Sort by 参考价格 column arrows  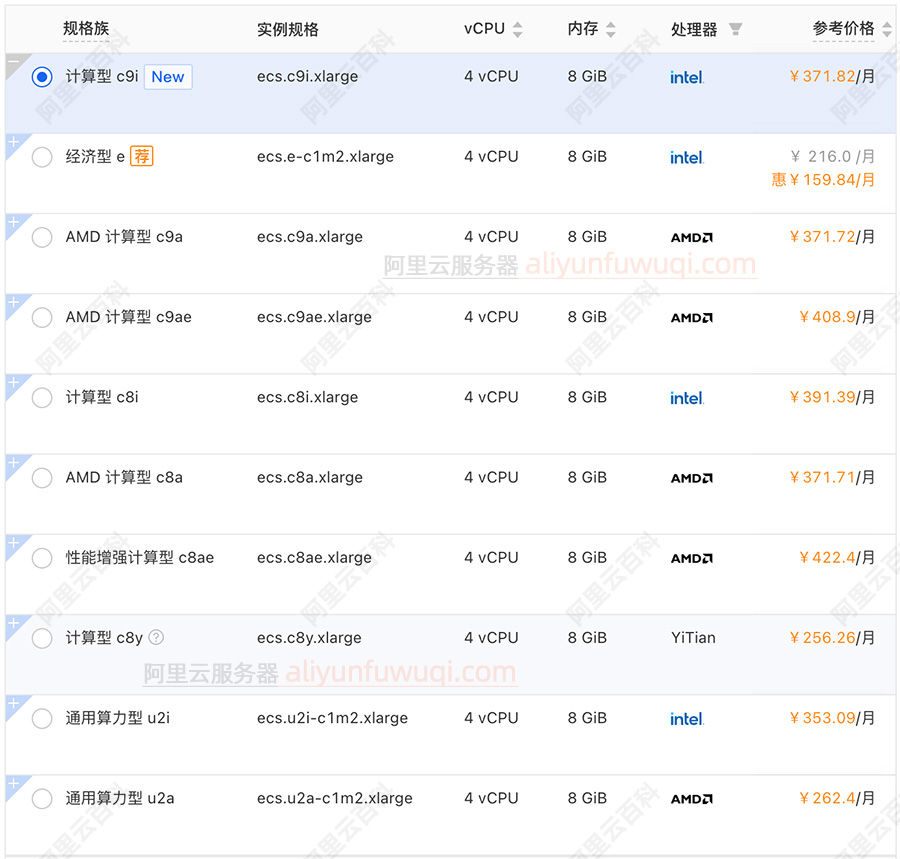coord(886,30)
